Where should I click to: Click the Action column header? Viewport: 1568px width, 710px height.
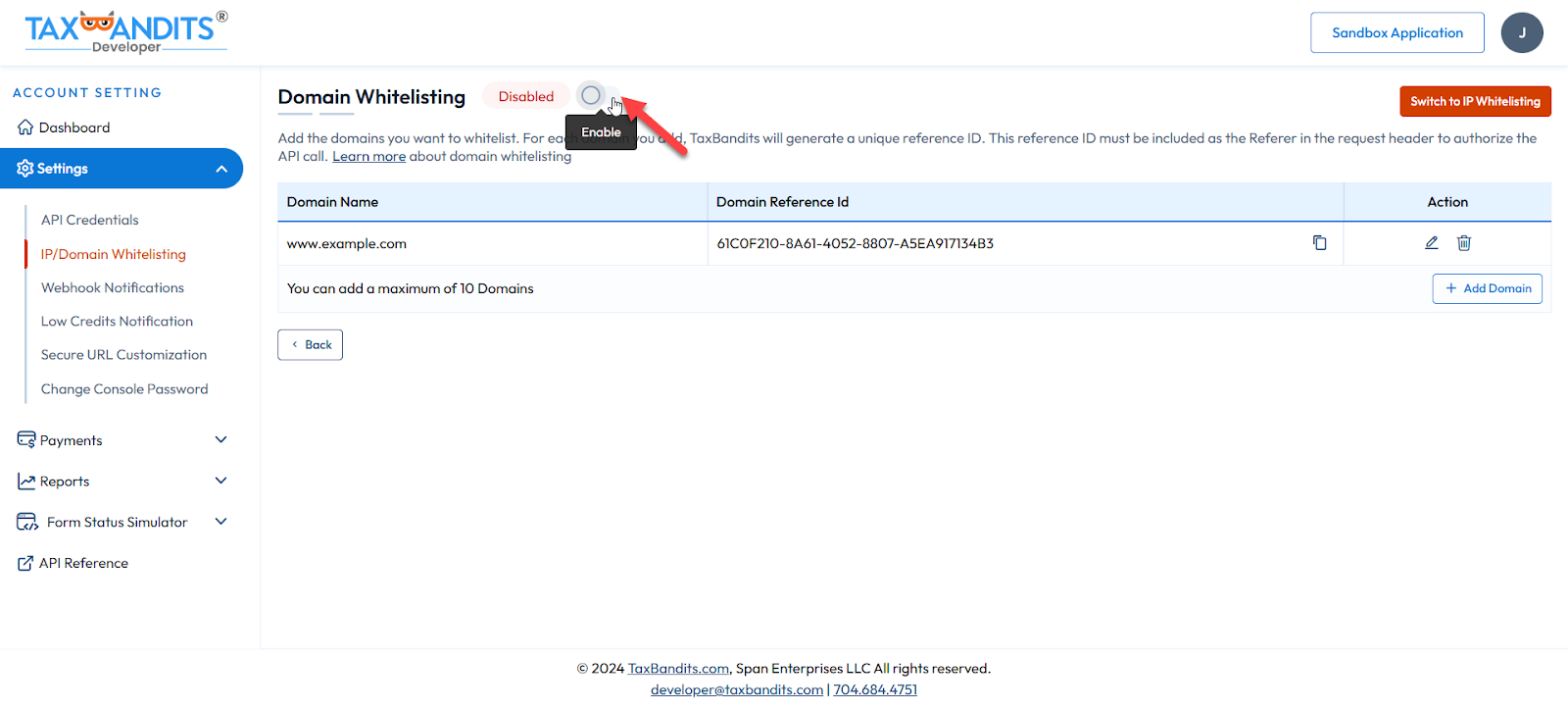[x=1447, y=202]
